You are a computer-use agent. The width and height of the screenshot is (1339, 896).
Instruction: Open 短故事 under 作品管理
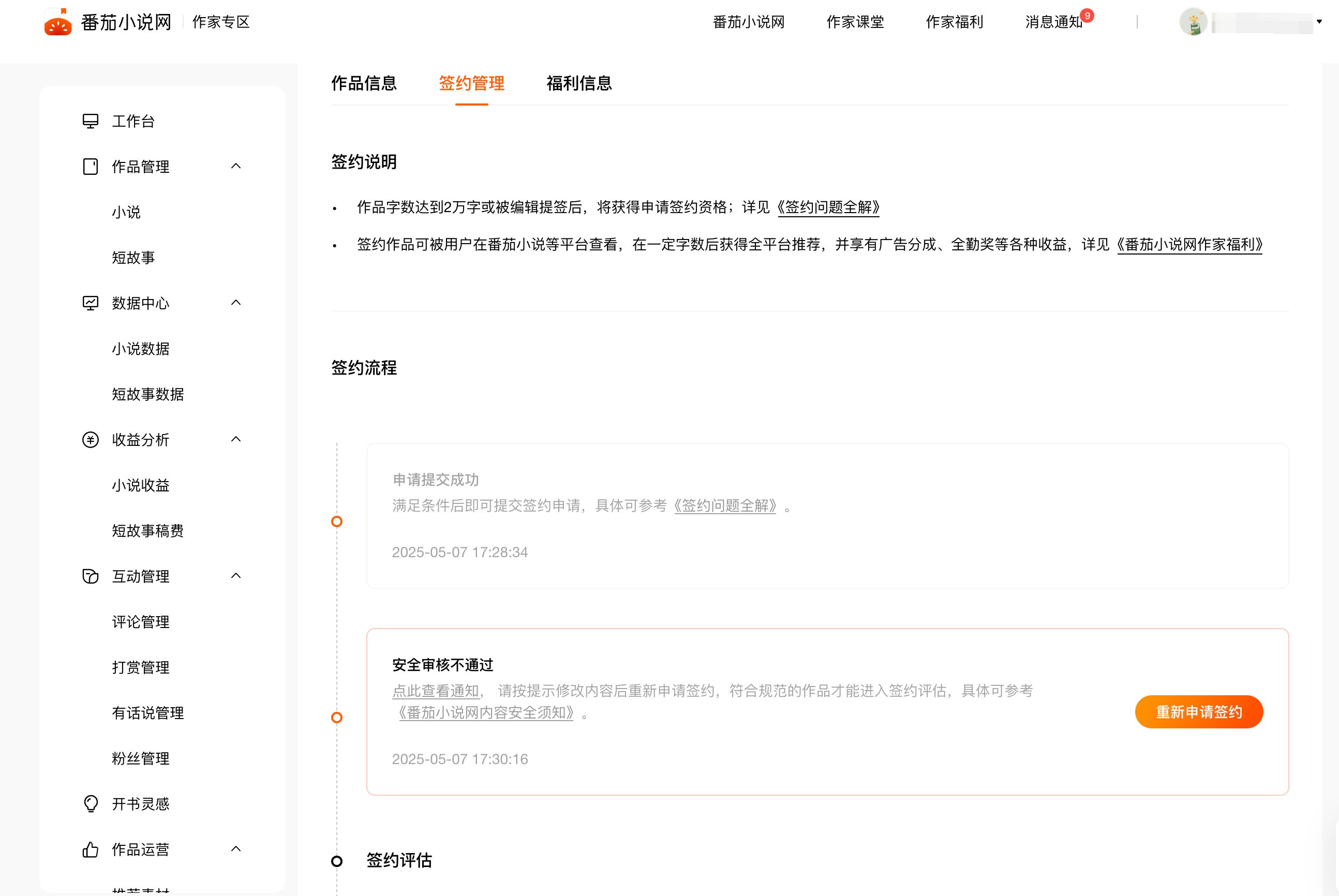click(x=133, y=258)
